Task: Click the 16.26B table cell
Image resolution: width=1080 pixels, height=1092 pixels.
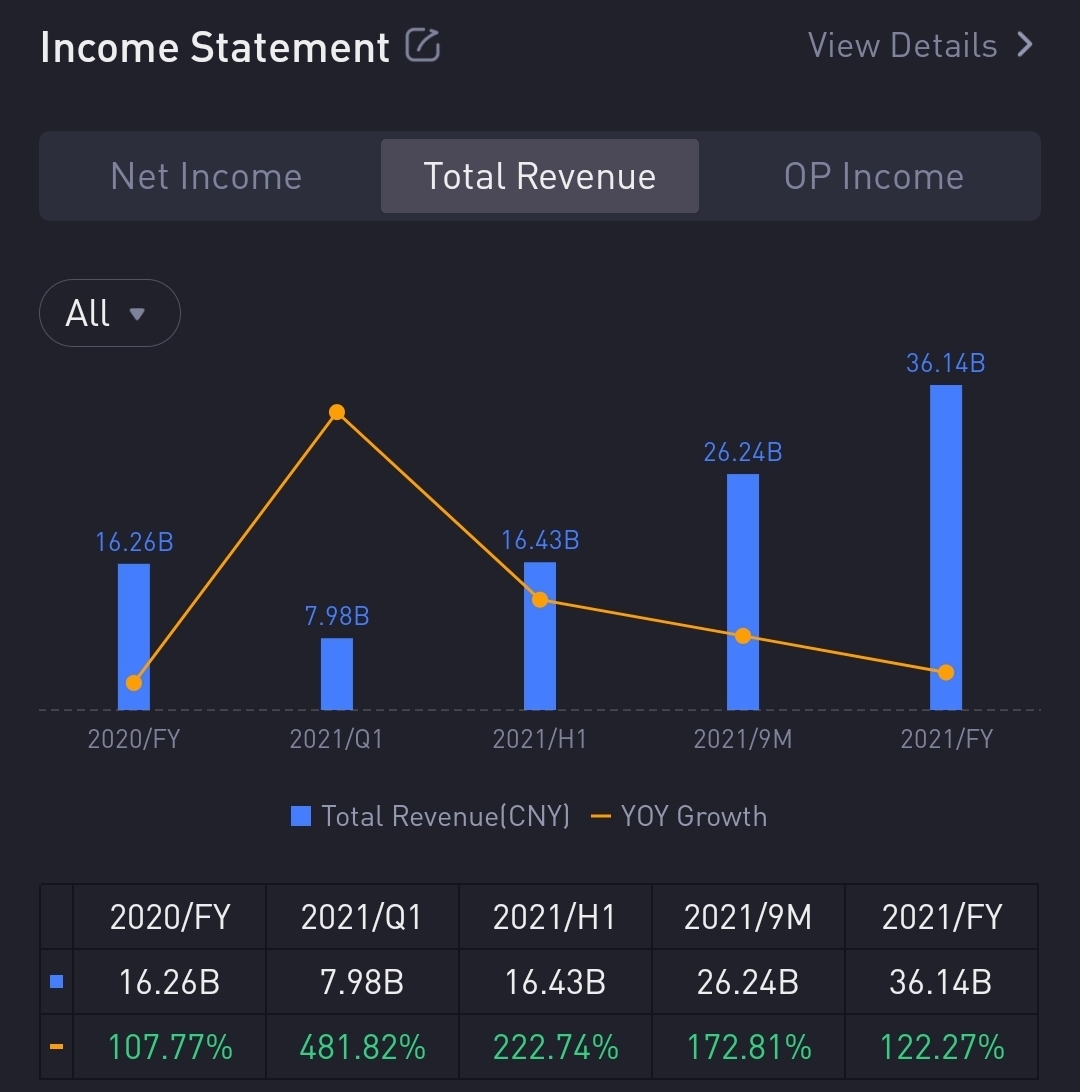Action: click(x=169, y=982)
